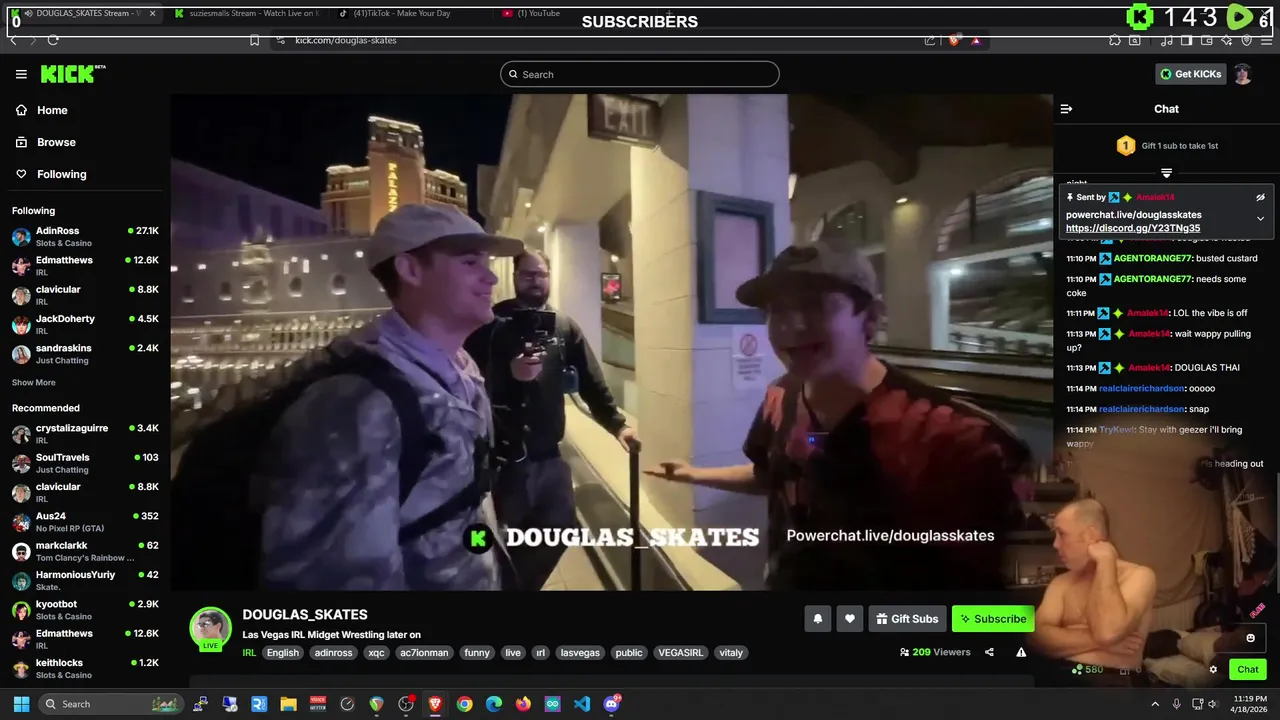Viewport: 1280px width, 720px height.
Task: Open the user profile avatar menu
Action: click(1242, 74)
